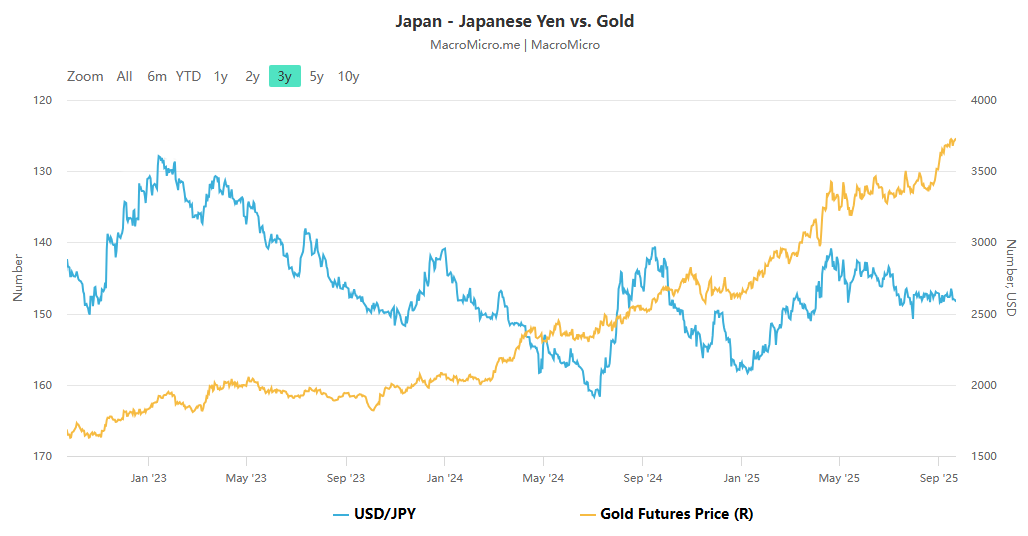Hide the Gold Futures Price (R) series
This screenshot has width=1028, height=536.
click(x=676, y=514)
